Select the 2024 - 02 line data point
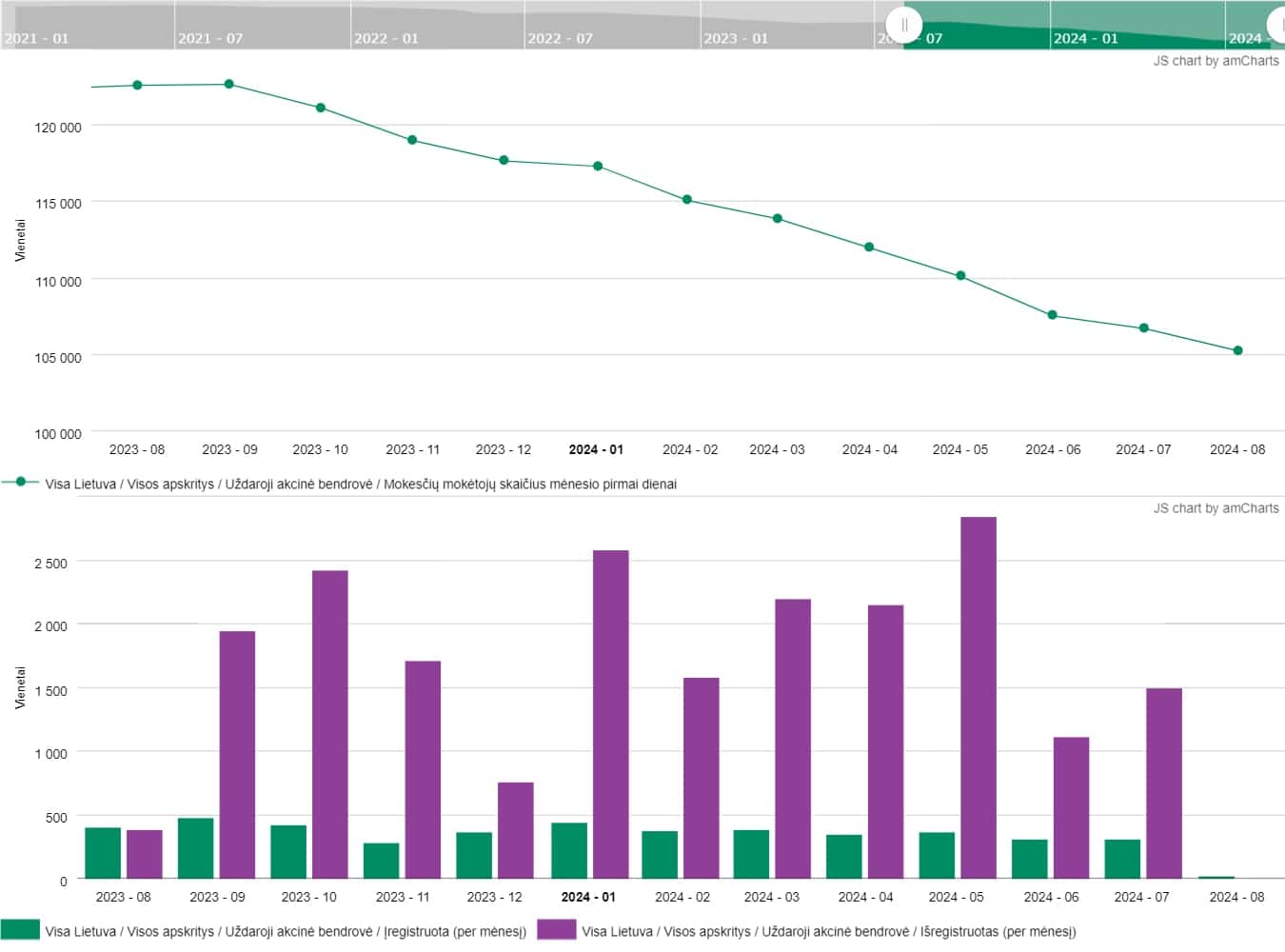Screen dimensions: 1285x952 pyautogui.click(x=687, y=200)
